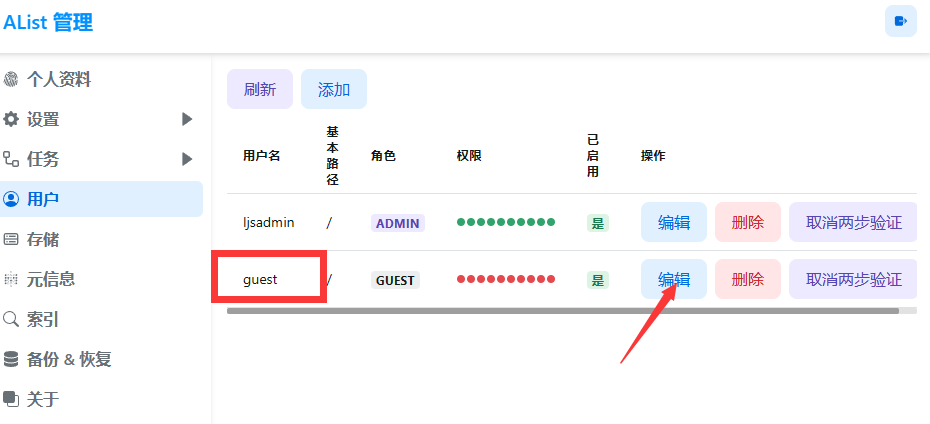Click the GUEST role badge
This screenshot has height=424, width=930.
point(396,280)
